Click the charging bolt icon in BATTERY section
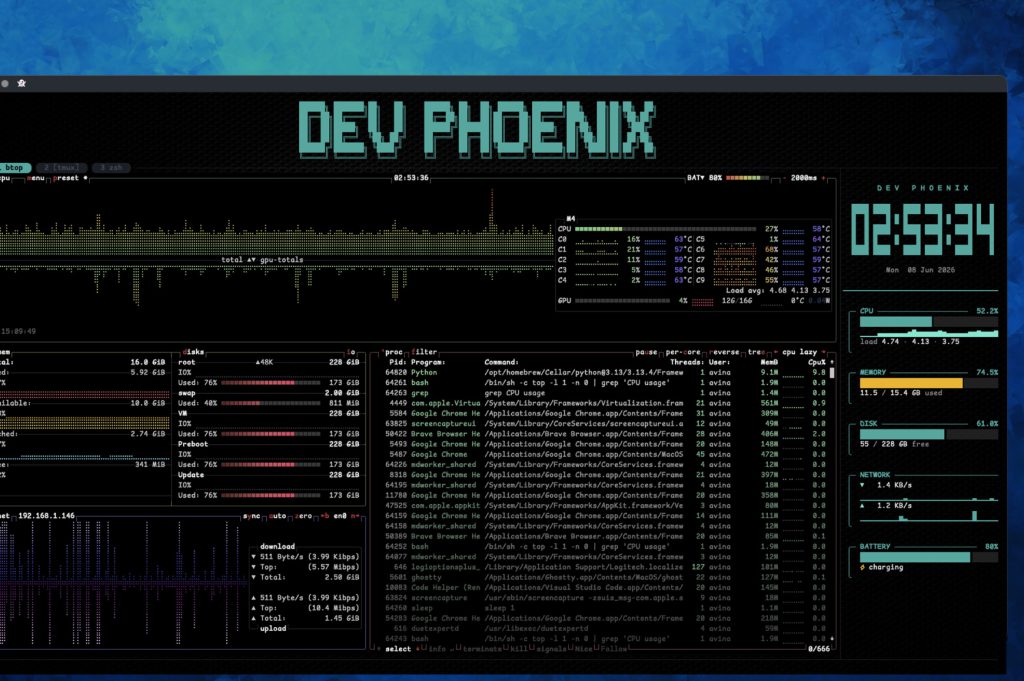Image resolution: width=1024 pixels, height=681 pixels. [863, 567]
